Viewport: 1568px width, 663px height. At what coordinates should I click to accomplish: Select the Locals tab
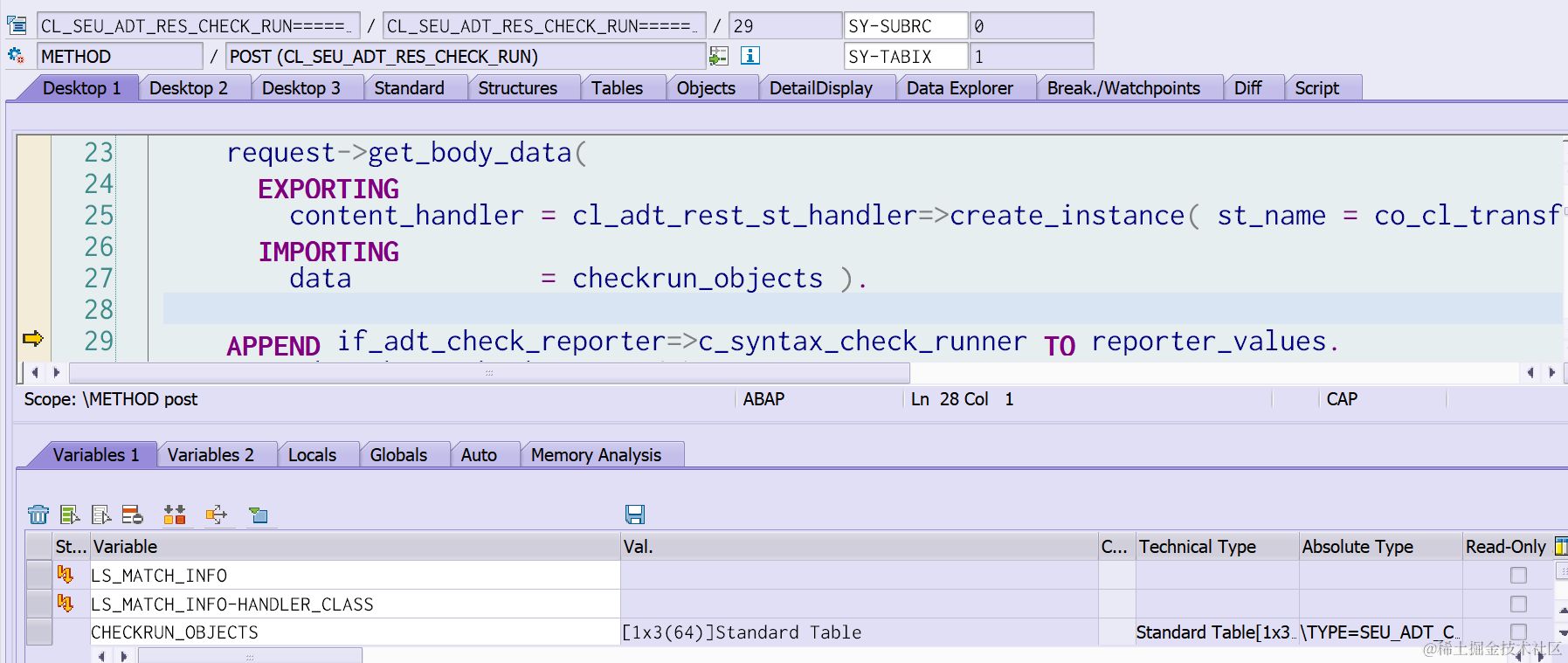[x=313, y=455]
